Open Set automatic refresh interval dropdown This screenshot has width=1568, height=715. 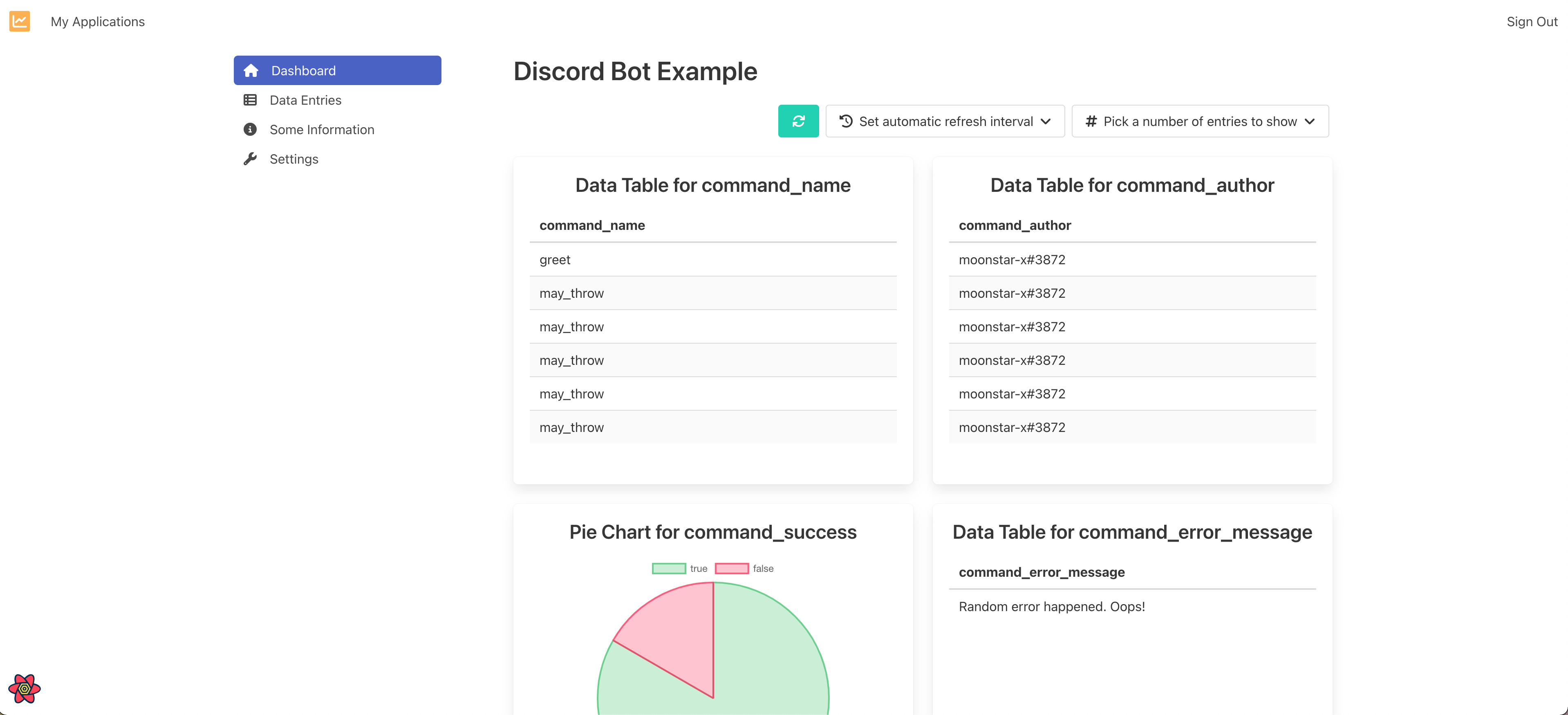945,121
